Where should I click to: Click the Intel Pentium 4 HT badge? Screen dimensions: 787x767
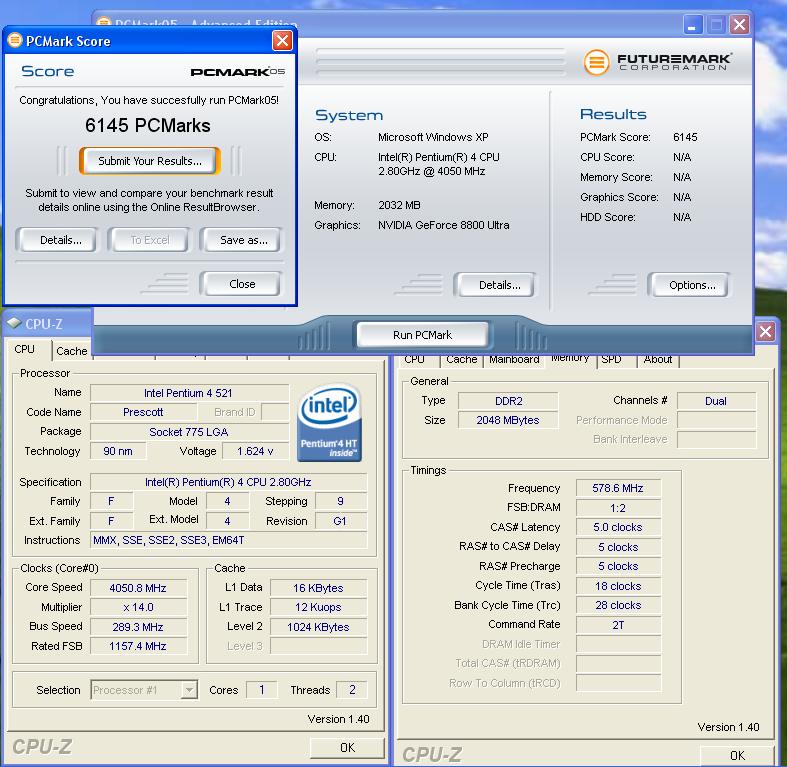point(329,423)
